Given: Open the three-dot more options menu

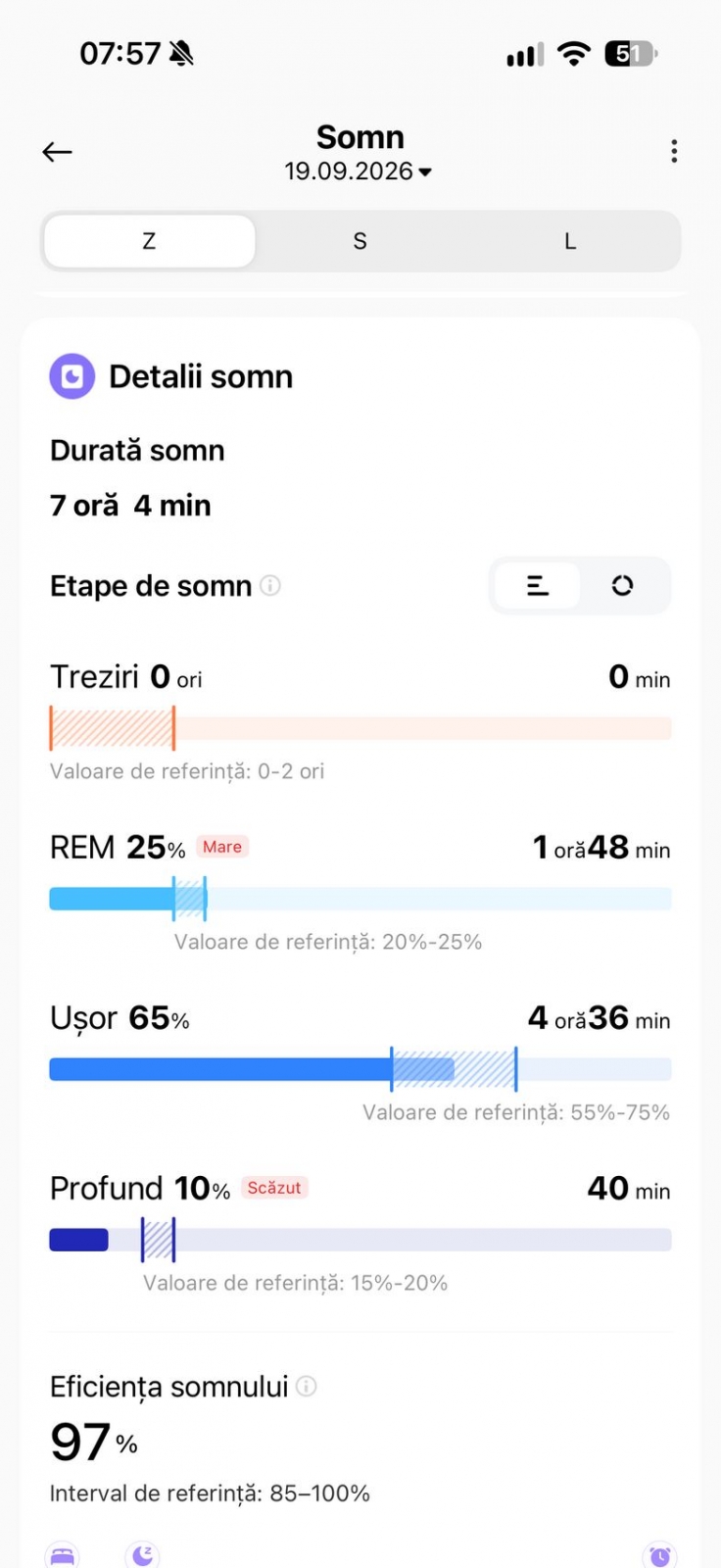Looking at the screenshot, I should [x=674, y=151].
